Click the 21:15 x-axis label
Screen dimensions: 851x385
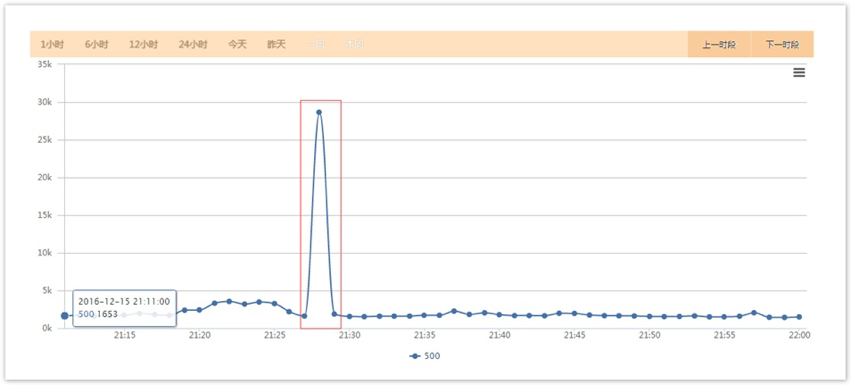[x=125, y=336]
